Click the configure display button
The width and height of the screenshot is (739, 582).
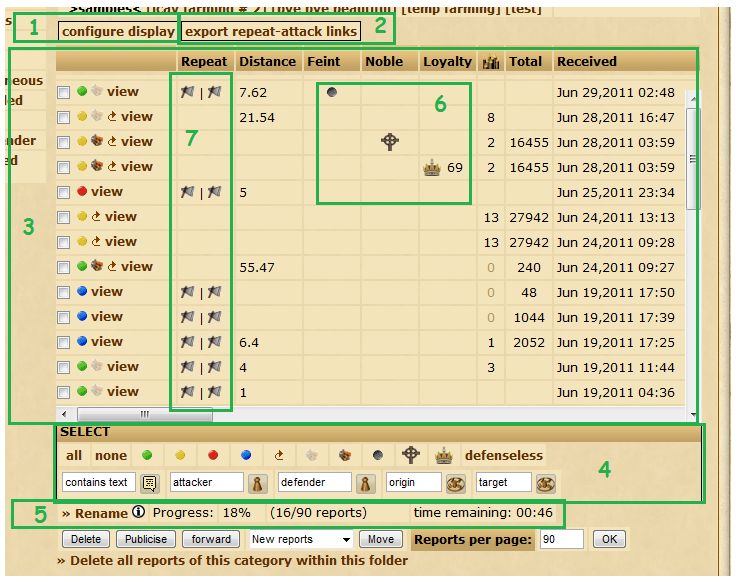point(118,31)
